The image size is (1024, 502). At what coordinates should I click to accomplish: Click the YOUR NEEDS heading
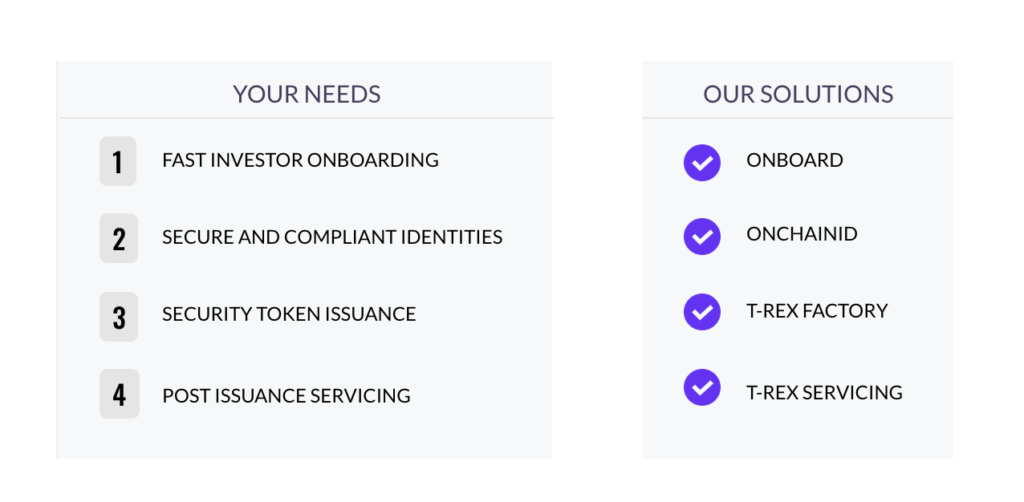point(306,94)
